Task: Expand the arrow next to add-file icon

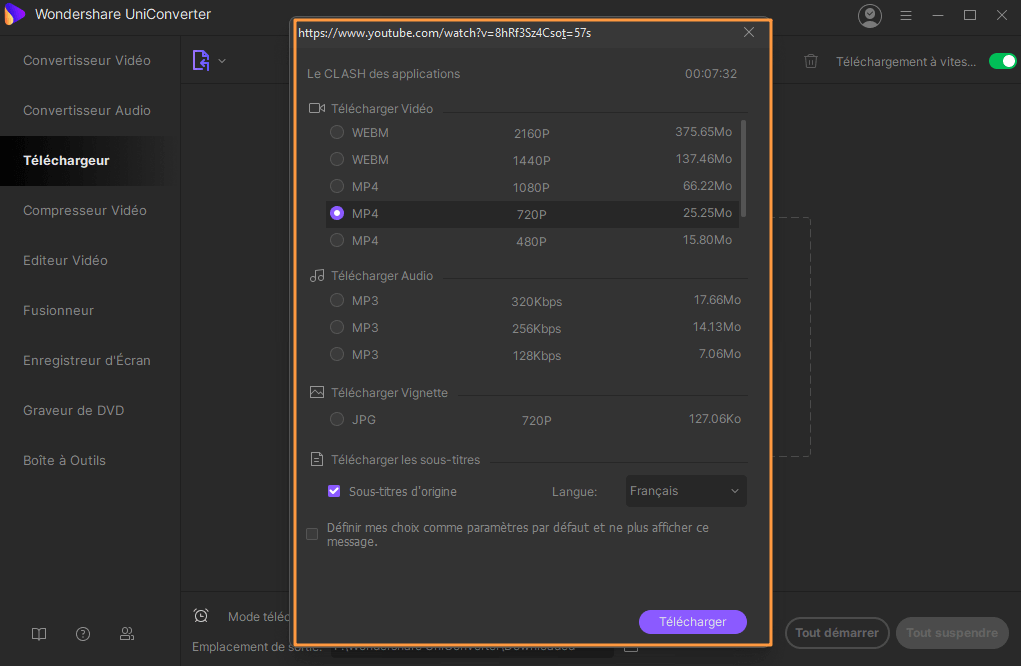Action: [x=222, y=61]
